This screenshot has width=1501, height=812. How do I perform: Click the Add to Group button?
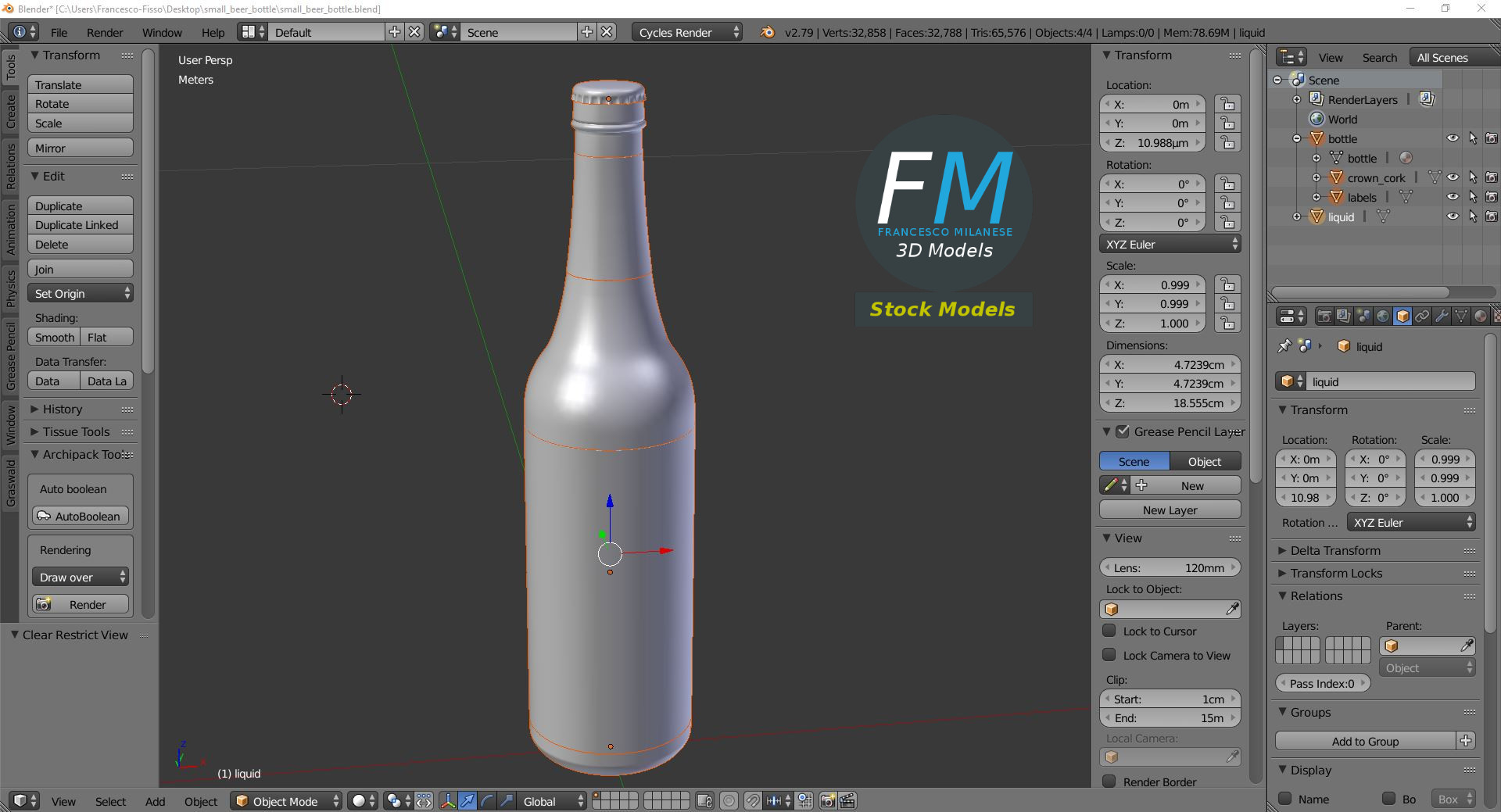click(x=1366, y=741)
